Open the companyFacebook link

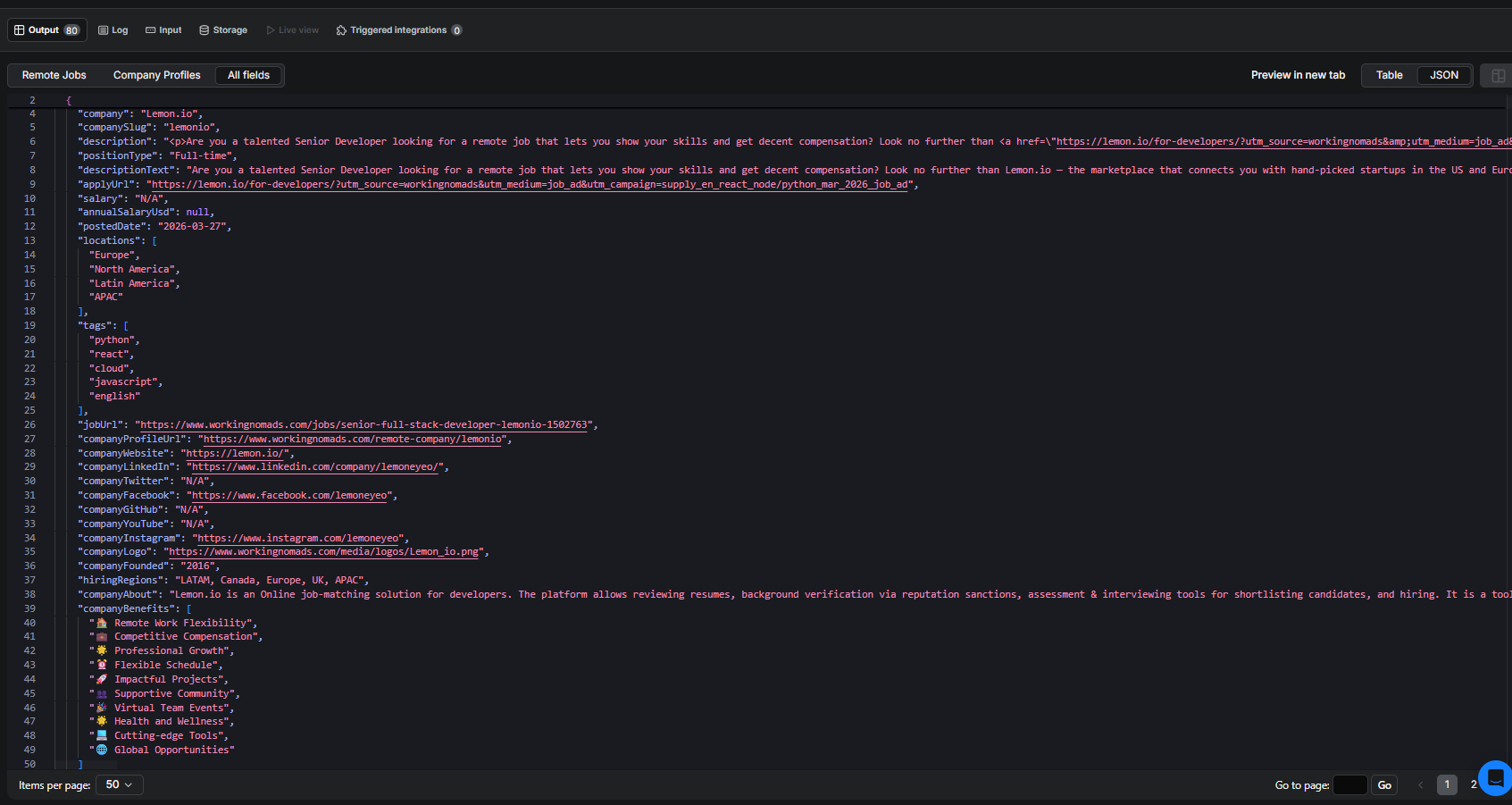click(289, 495)
